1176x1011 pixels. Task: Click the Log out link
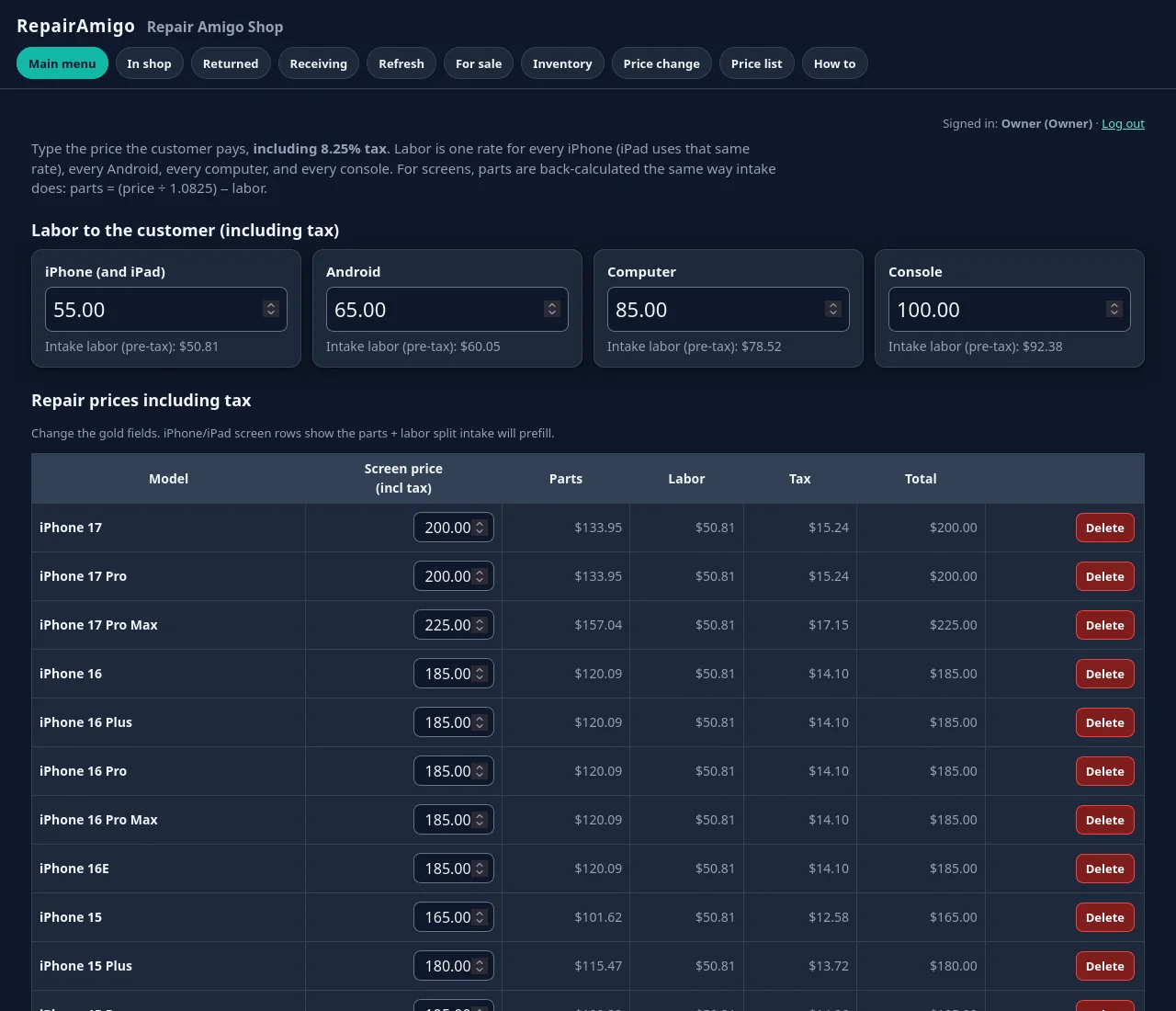(x=1123, y=123)
